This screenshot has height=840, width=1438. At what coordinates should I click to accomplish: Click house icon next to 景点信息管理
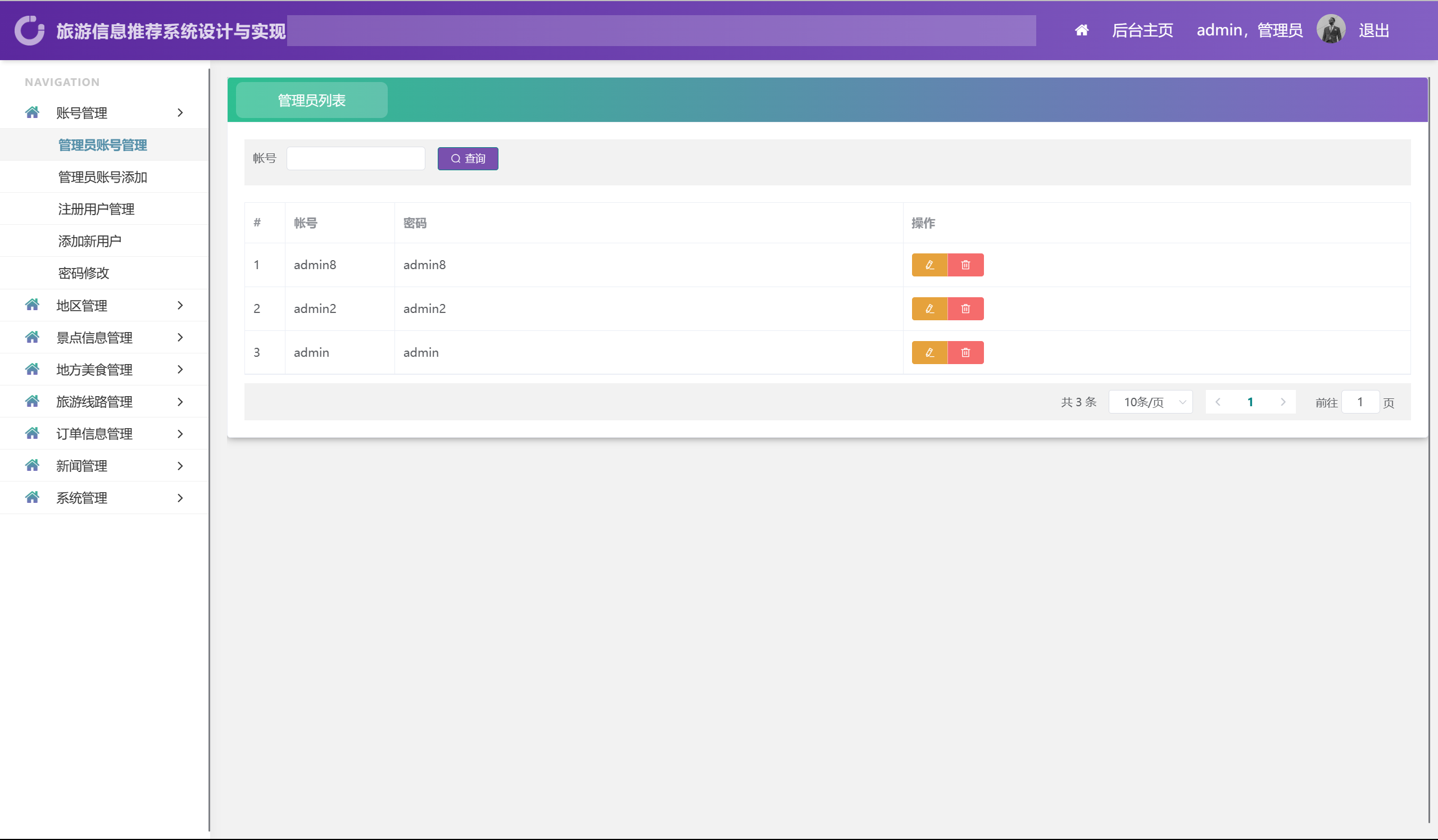click(33, 337)
